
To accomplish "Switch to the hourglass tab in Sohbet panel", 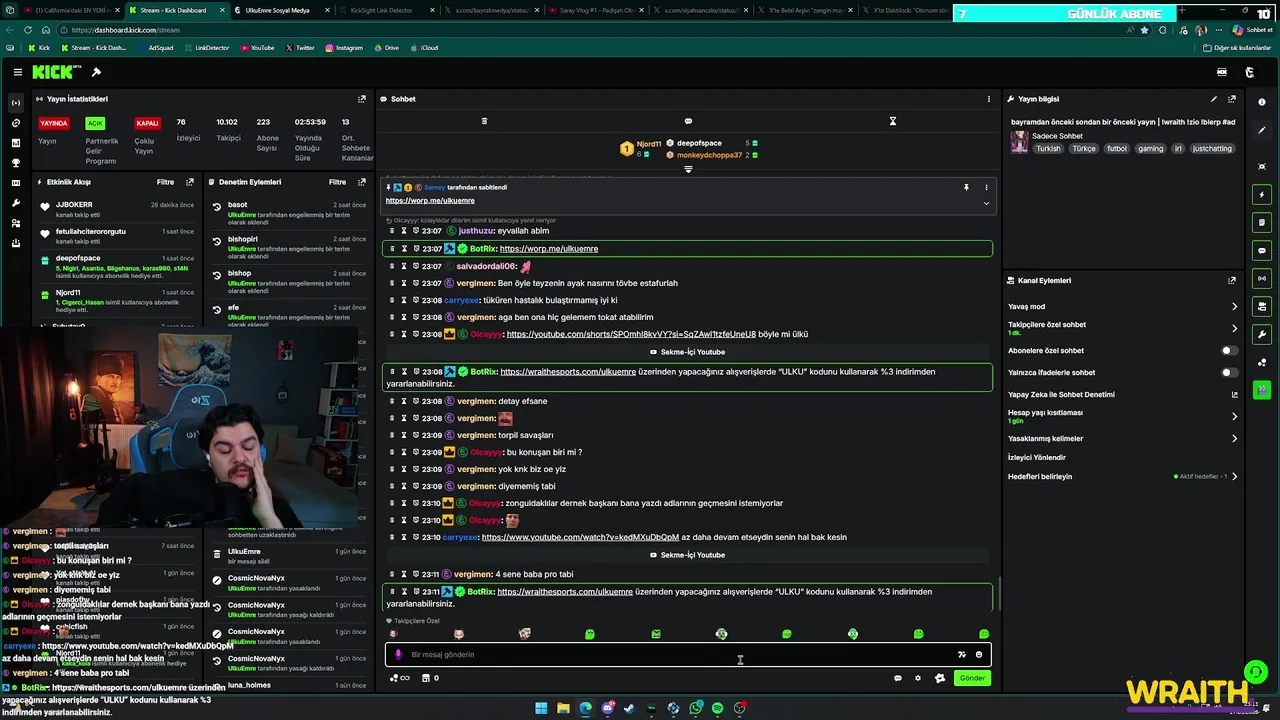I will [893, 121].
